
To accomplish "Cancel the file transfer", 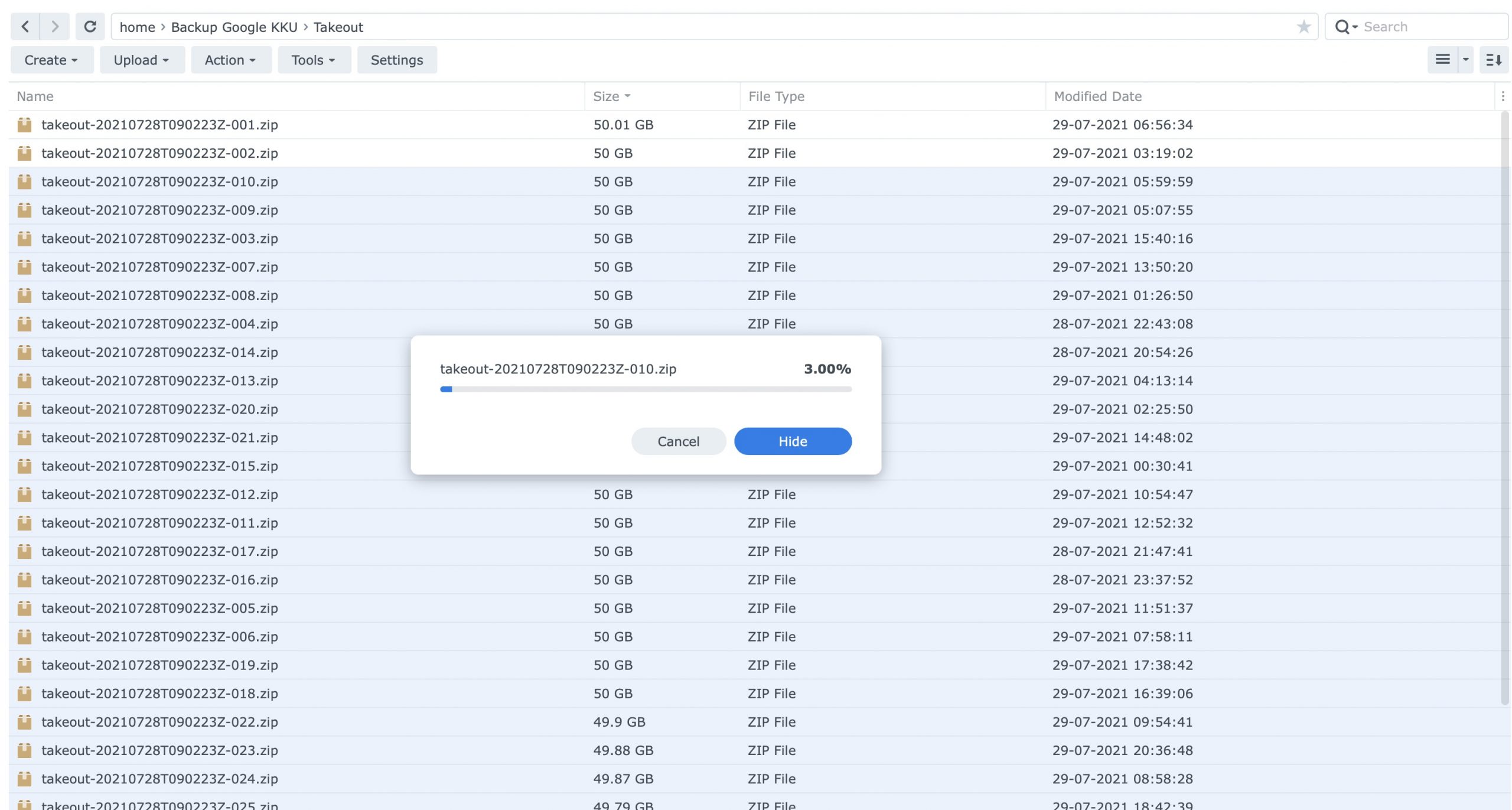I will tap(678, 441).
